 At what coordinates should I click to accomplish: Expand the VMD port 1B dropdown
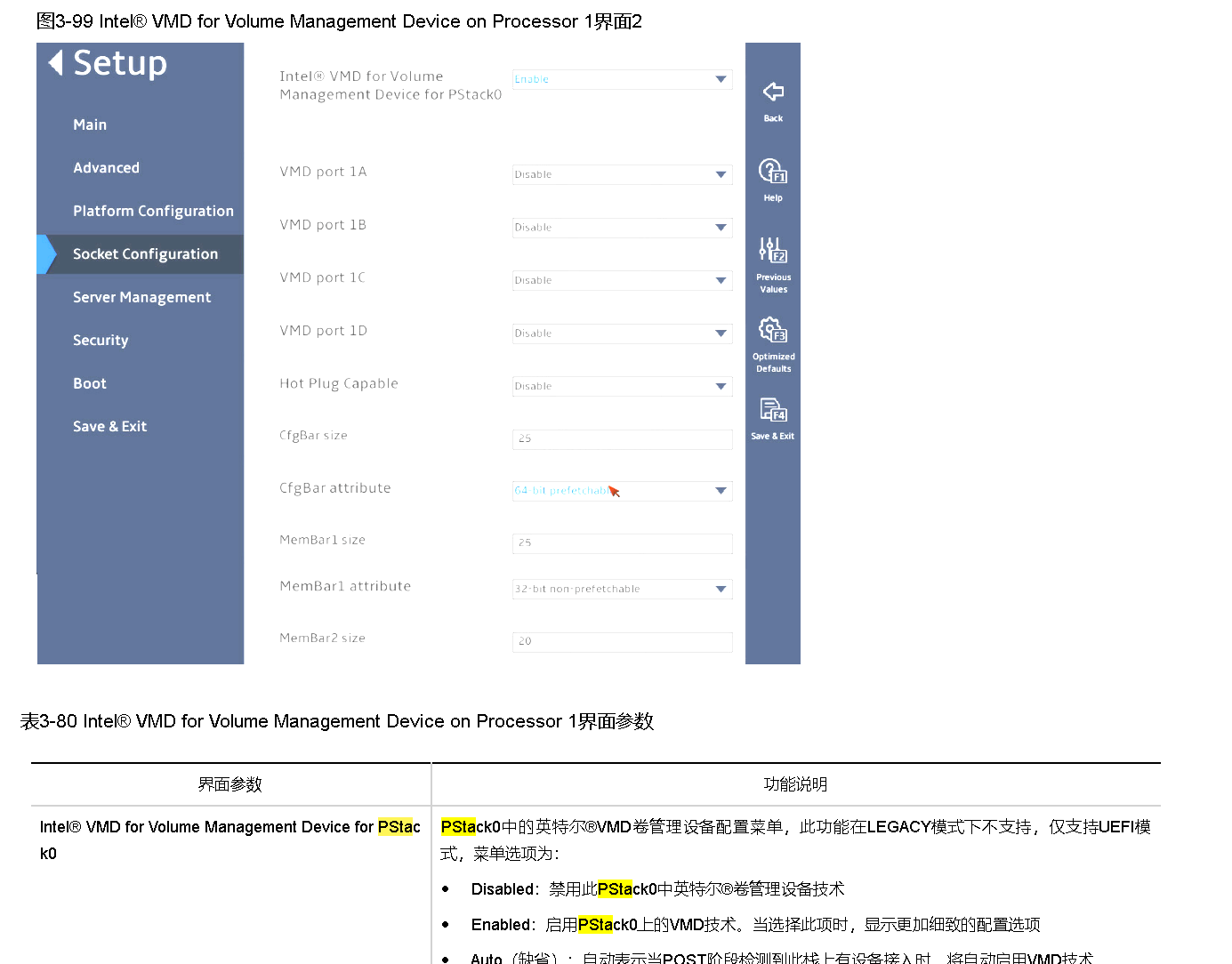pos(622,228)
